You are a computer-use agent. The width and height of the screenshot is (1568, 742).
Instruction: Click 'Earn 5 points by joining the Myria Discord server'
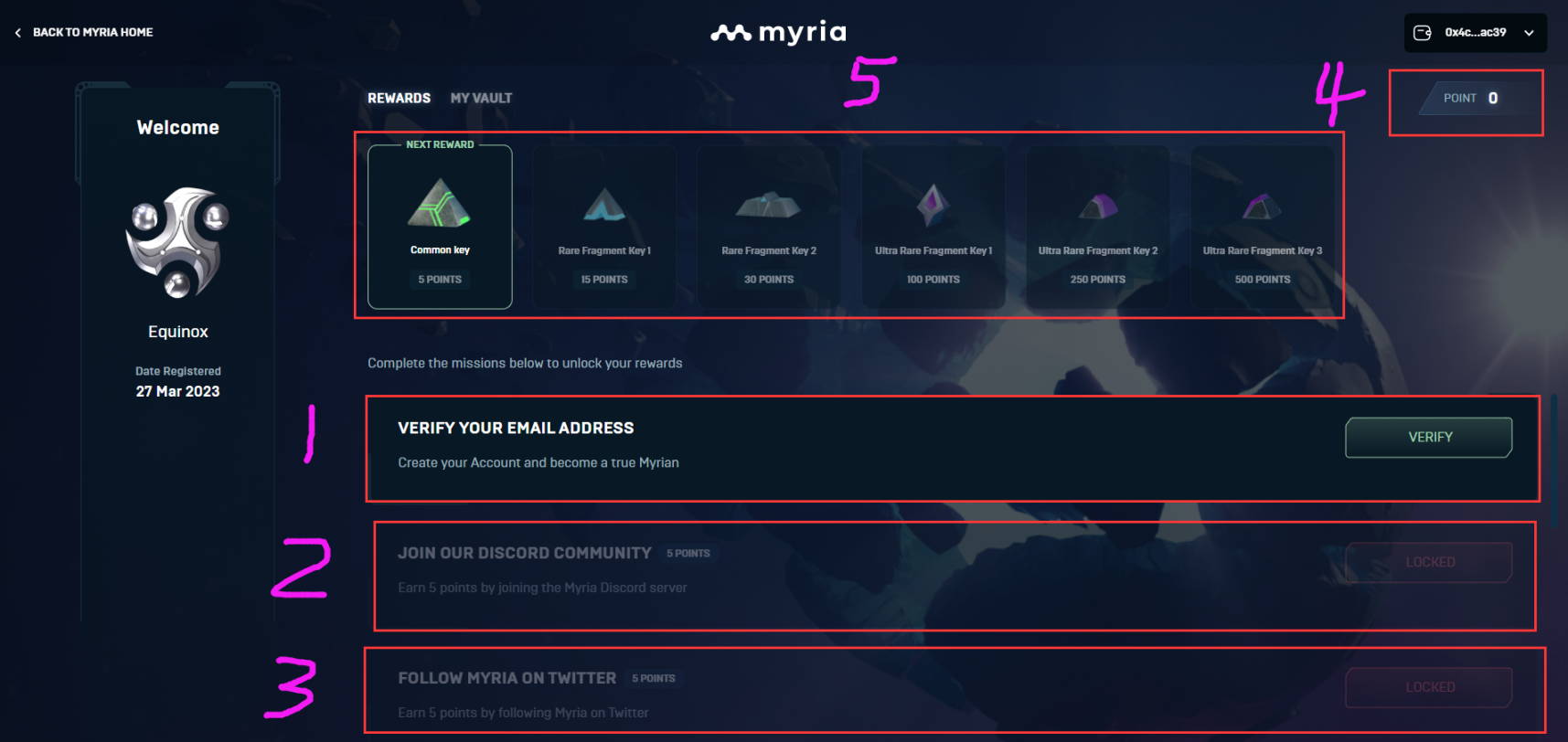pyautogui.click(x=542, y=588)
